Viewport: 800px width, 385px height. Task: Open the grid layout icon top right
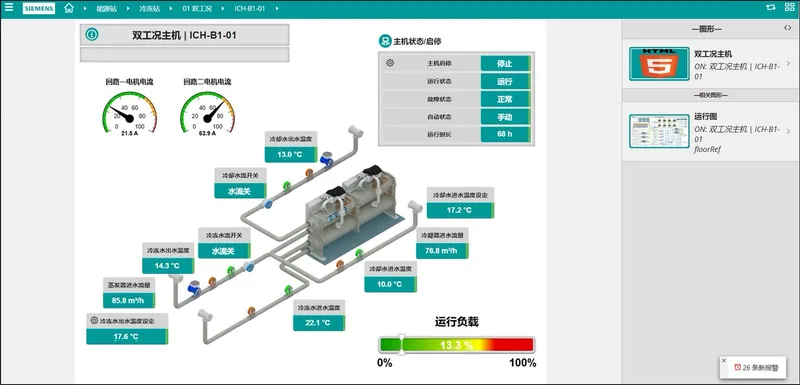click(x=789, y=8)
